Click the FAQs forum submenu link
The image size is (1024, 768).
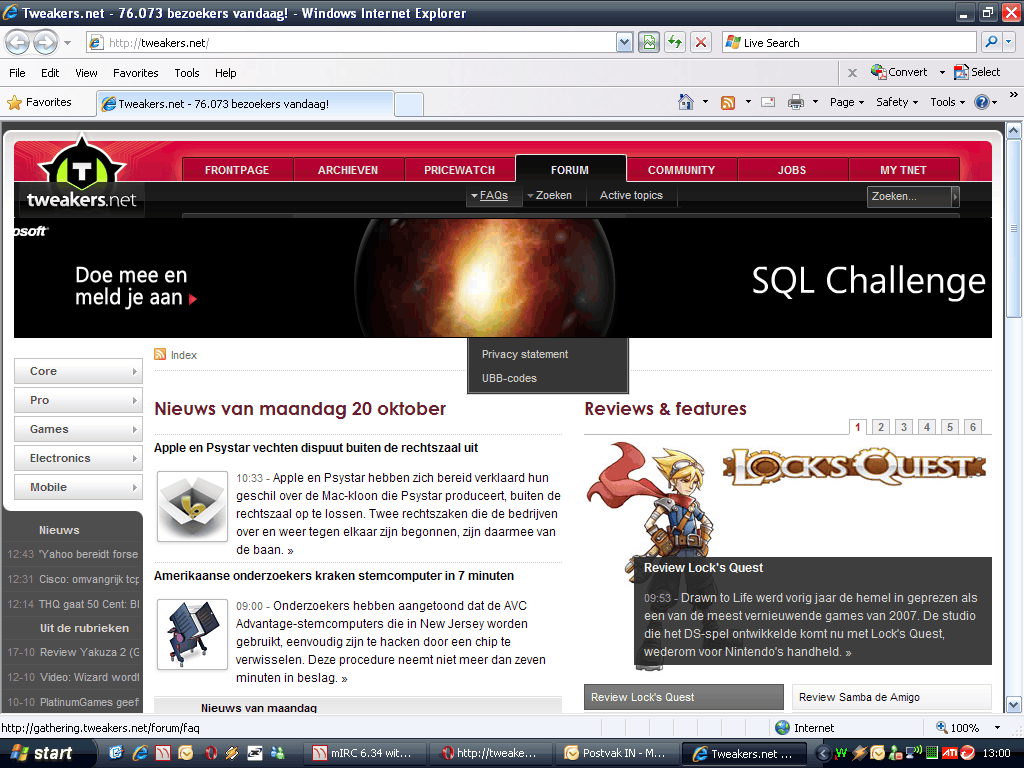(494, 195)
